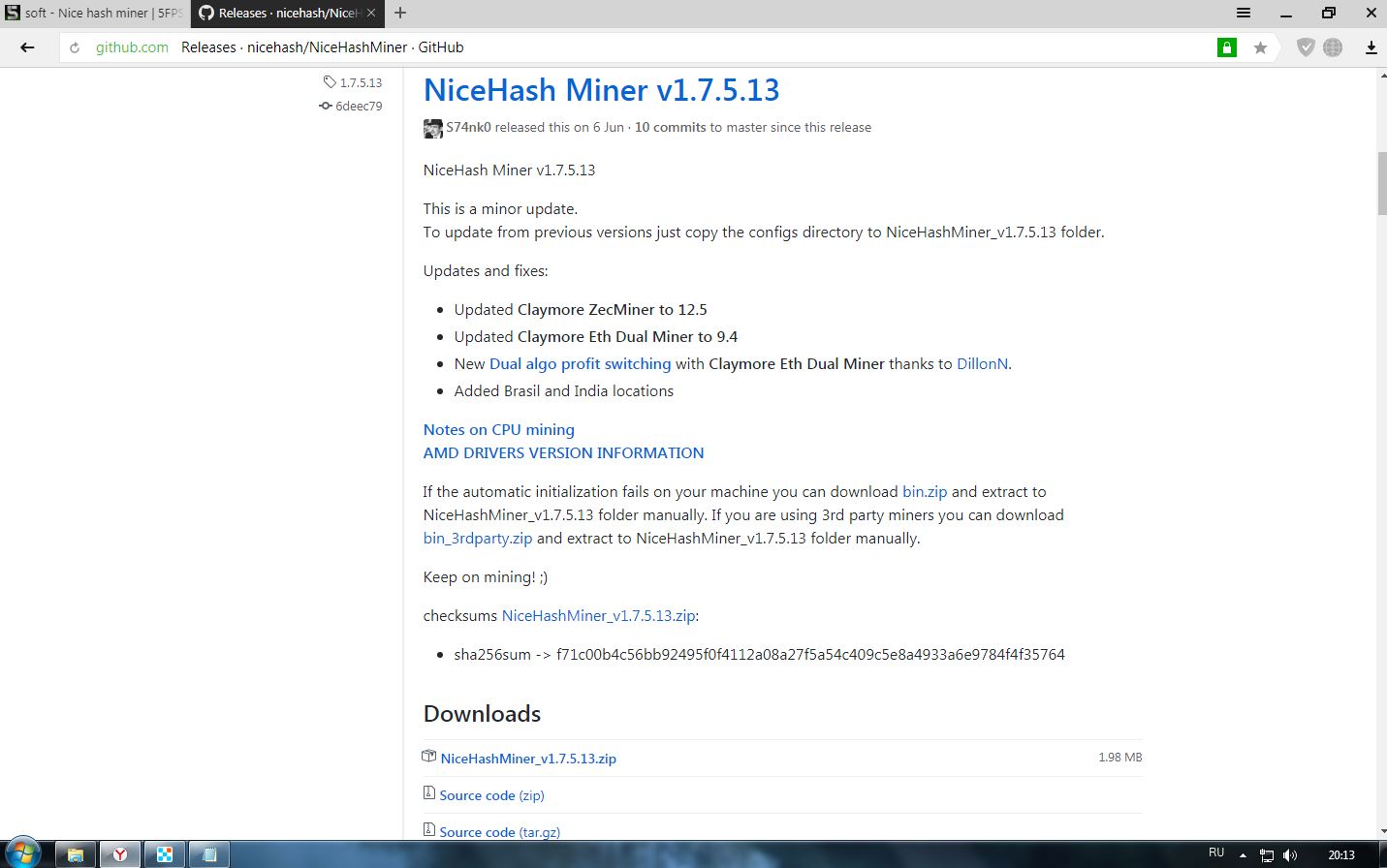Click the browser back arrow
1387x868 pixels.
pyautogui.click(x=27, y=47)
